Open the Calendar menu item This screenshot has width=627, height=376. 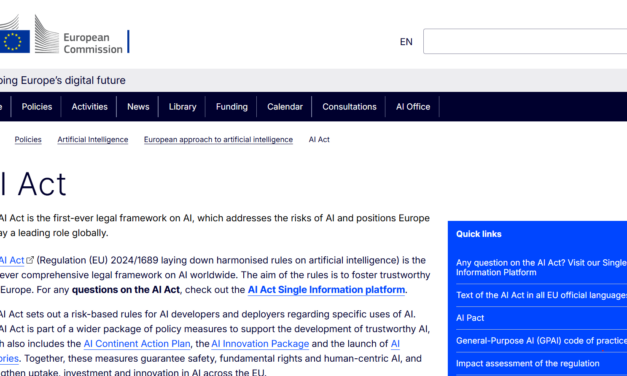(285, 107)
